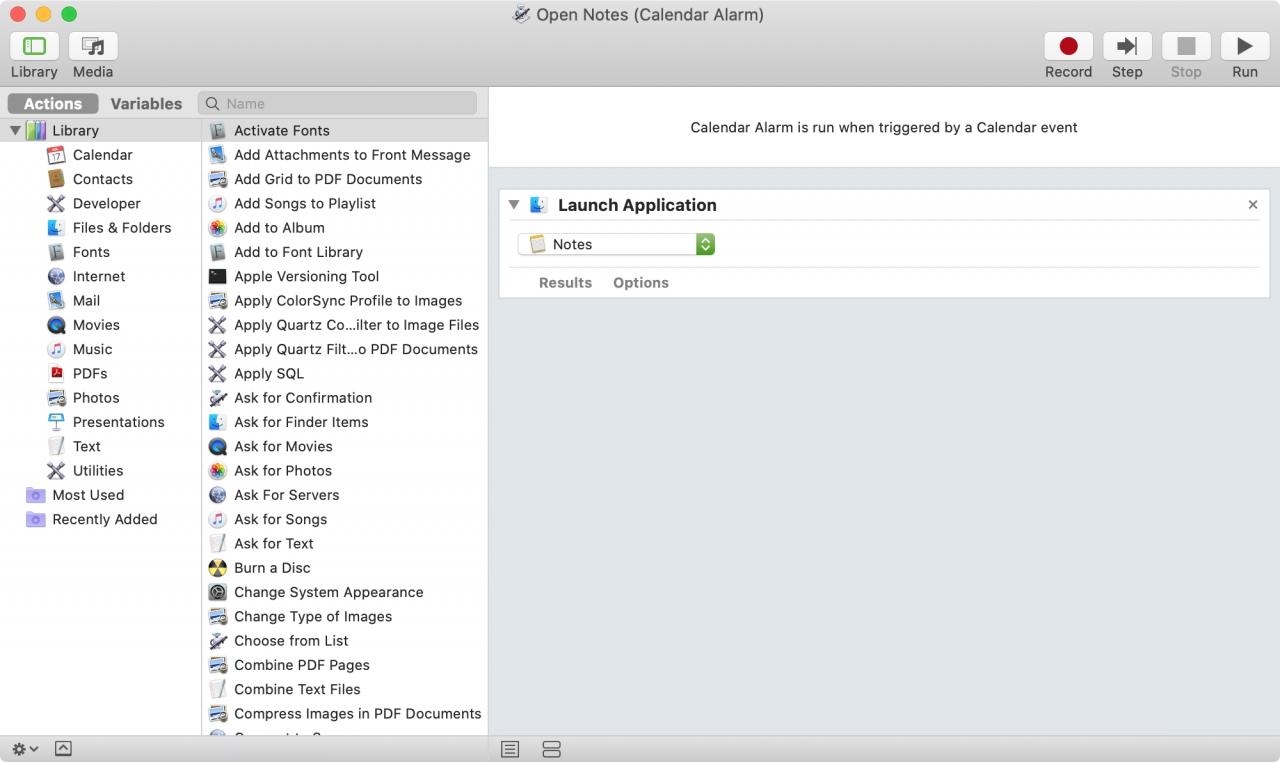Show the workflow log view icon
Image resolution: width=1280 pixels, height=762 pixels.
tap(510, 749)
